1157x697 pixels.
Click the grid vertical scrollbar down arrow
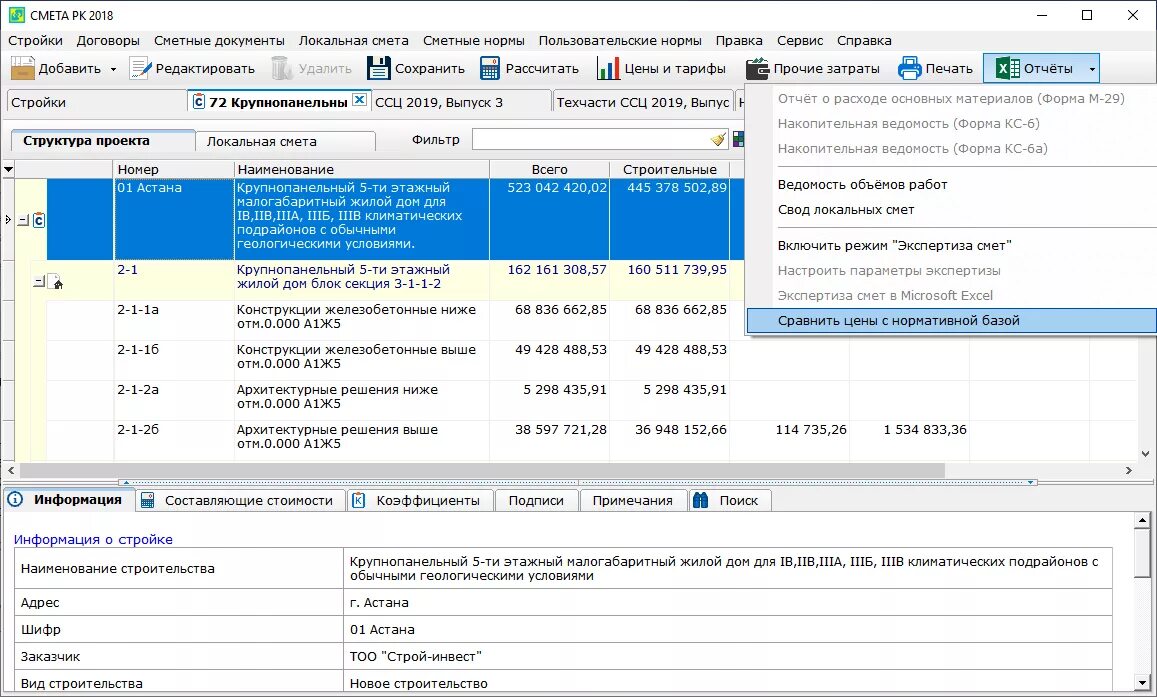pos(1146,454)
